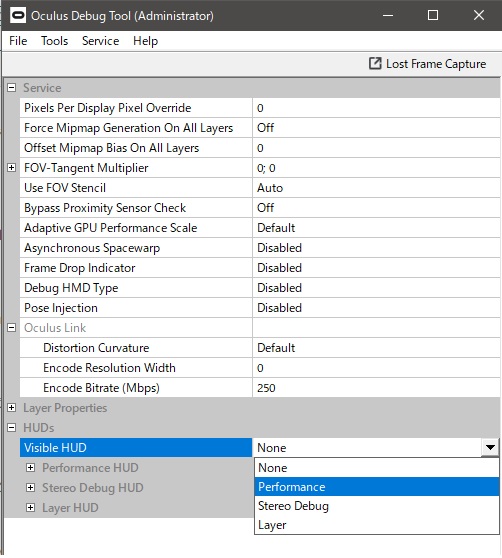Click Adaptive GPU Performance Scale value
Screen dimensions: 502x558
coord(376,228)
